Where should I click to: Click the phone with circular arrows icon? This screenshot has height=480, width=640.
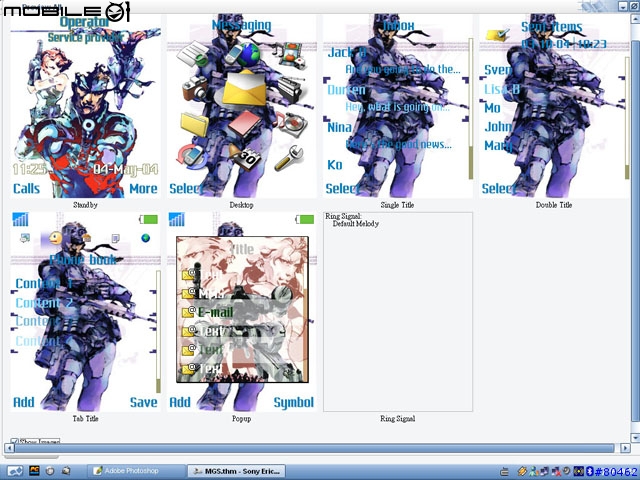(x=192, y=156)
